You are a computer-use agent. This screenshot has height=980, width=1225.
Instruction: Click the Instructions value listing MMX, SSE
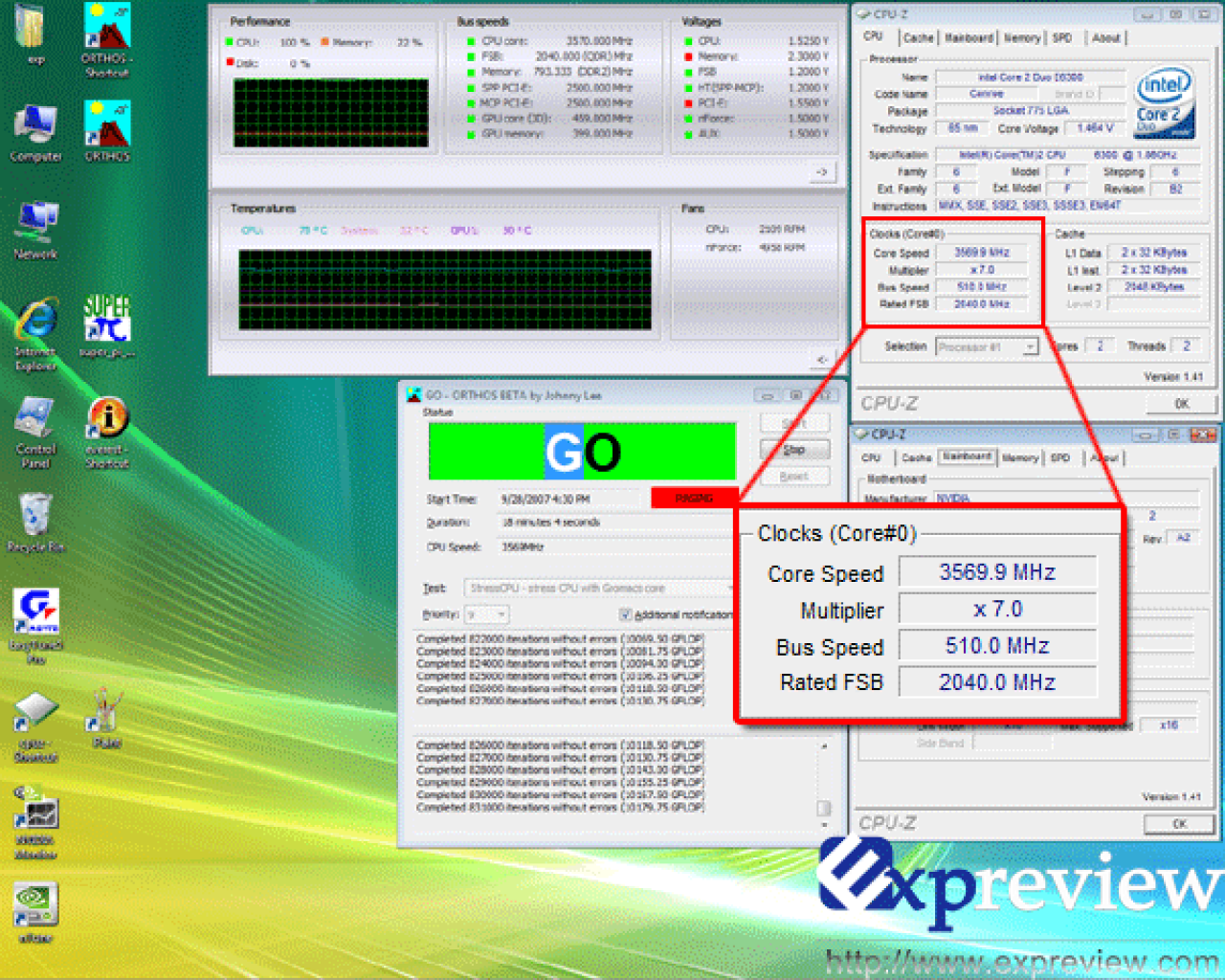(1069, 206)
